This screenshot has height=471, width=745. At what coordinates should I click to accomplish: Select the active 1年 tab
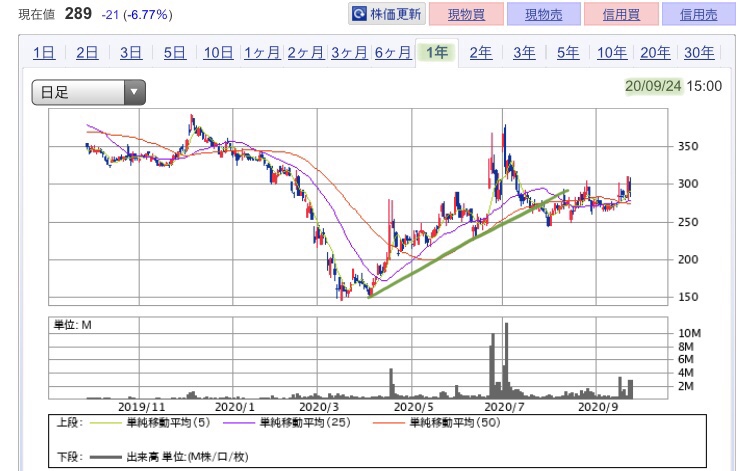[x=437, y=52]
